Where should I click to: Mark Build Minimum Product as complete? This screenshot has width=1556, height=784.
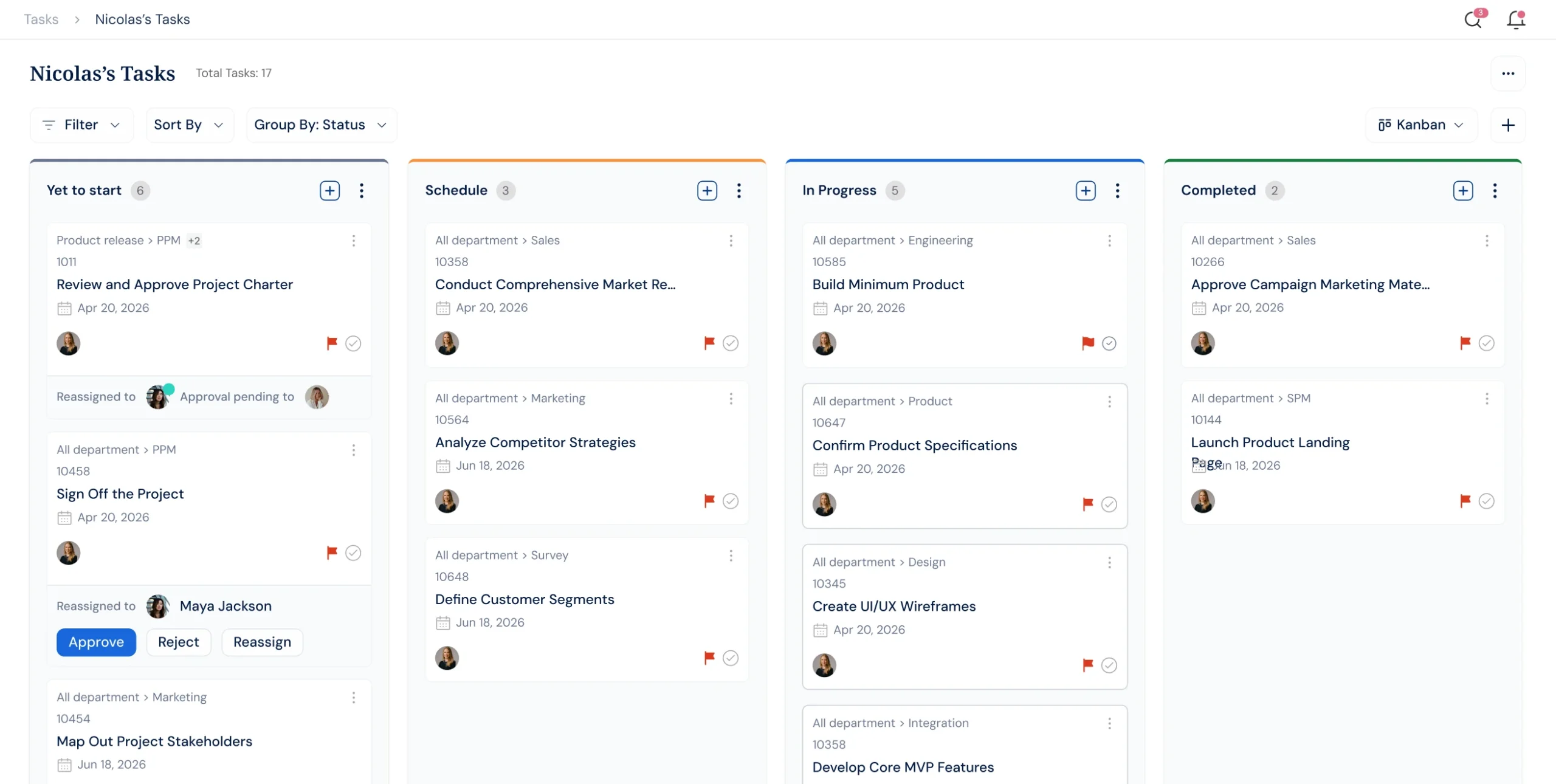click(x=1109, y=343)
